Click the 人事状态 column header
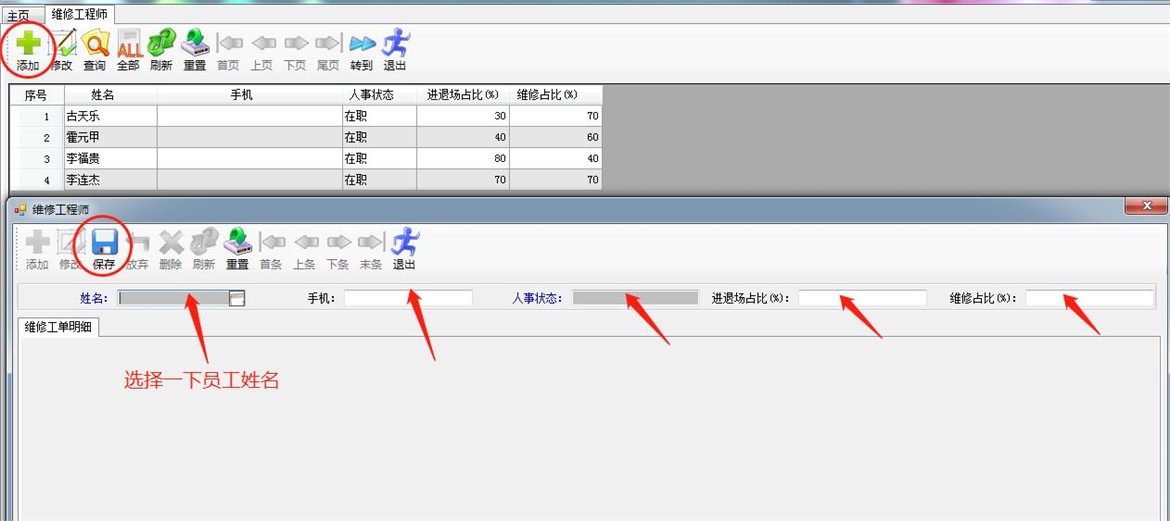The width and height of the screenshot is (1170, 521). 379,95
